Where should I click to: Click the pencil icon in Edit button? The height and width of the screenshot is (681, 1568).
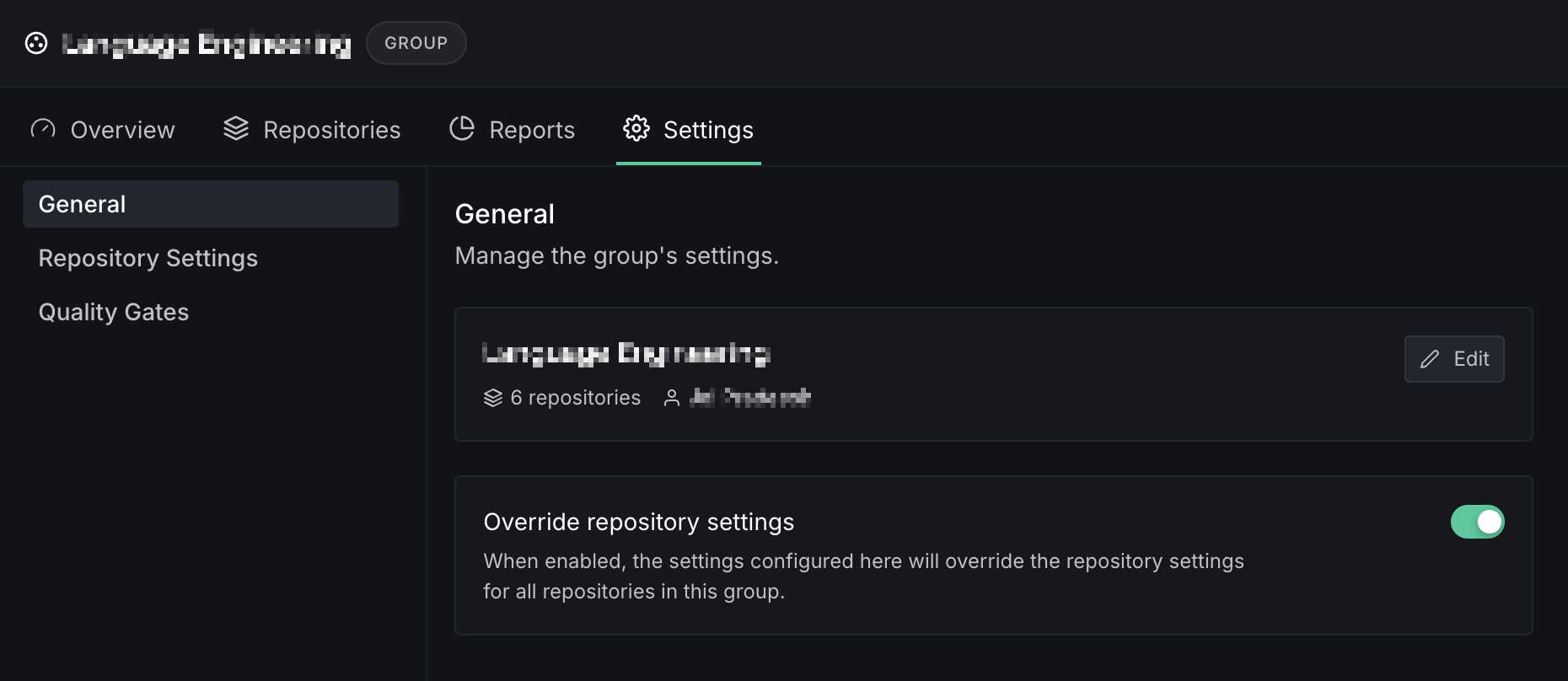1430,359
